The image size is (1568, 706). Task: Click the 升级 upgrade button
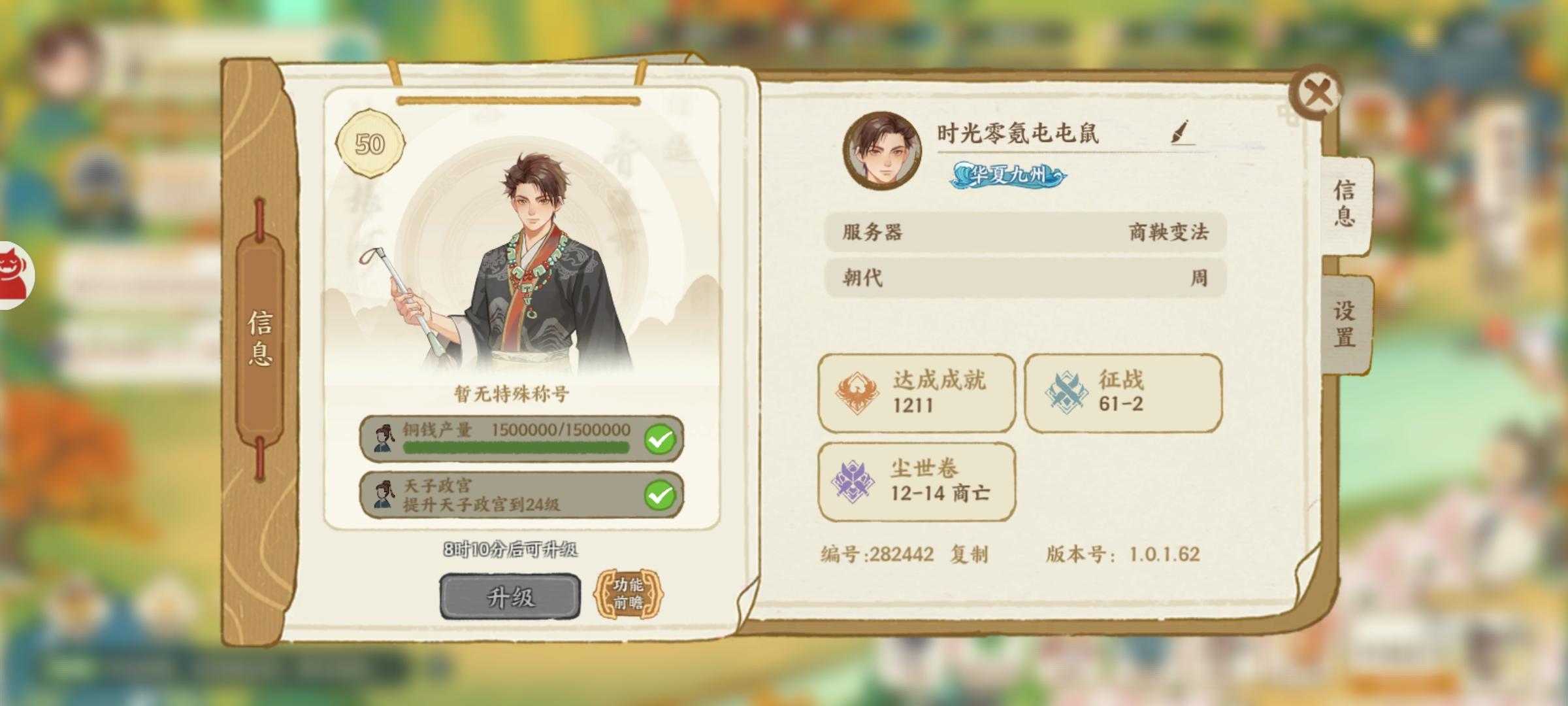pos(510,596)
